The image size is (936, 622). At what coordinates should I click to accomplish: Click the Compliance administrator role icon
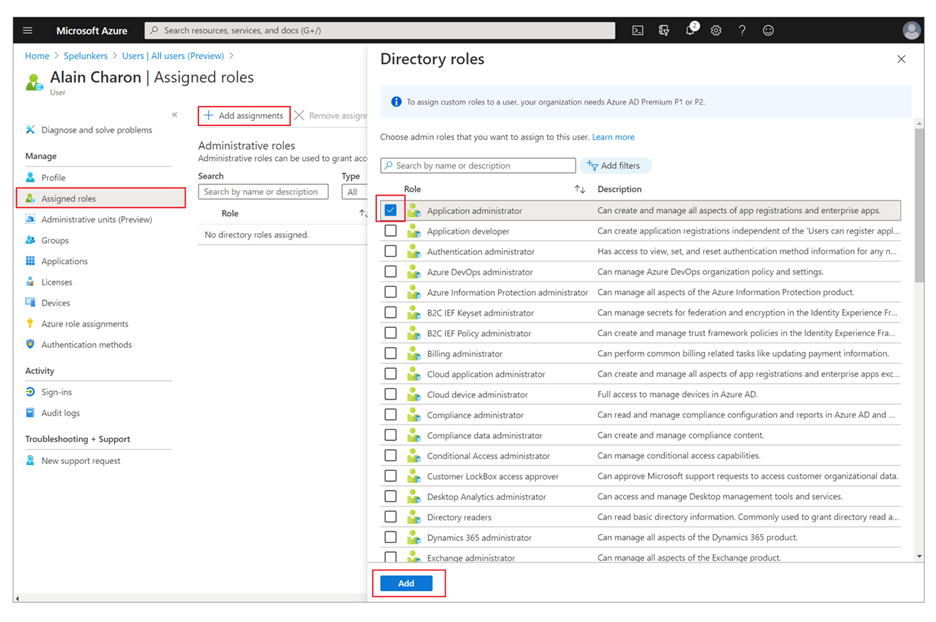[414, 415]
